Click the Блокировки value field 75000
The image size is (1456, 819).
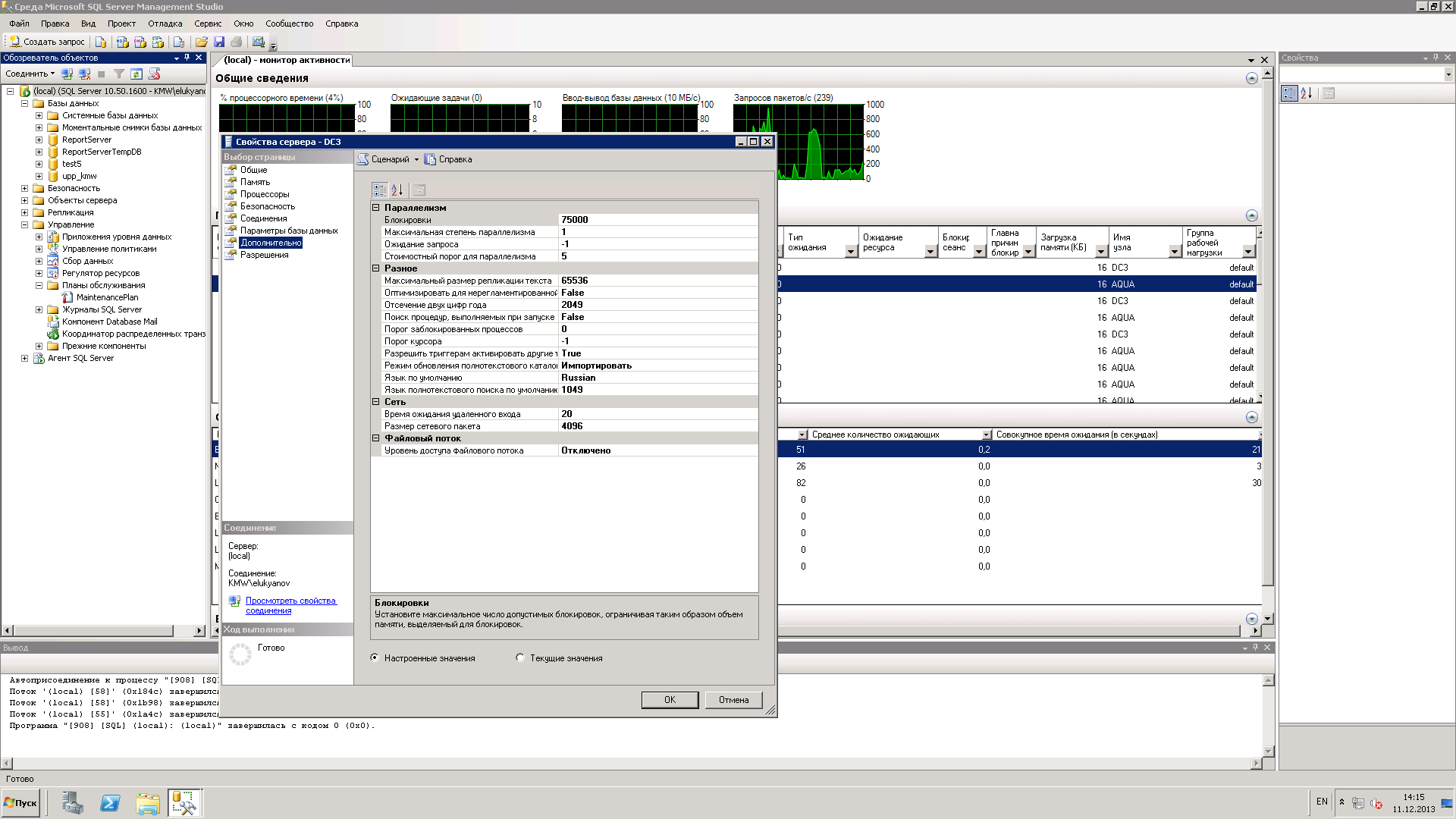coord(657,220)
